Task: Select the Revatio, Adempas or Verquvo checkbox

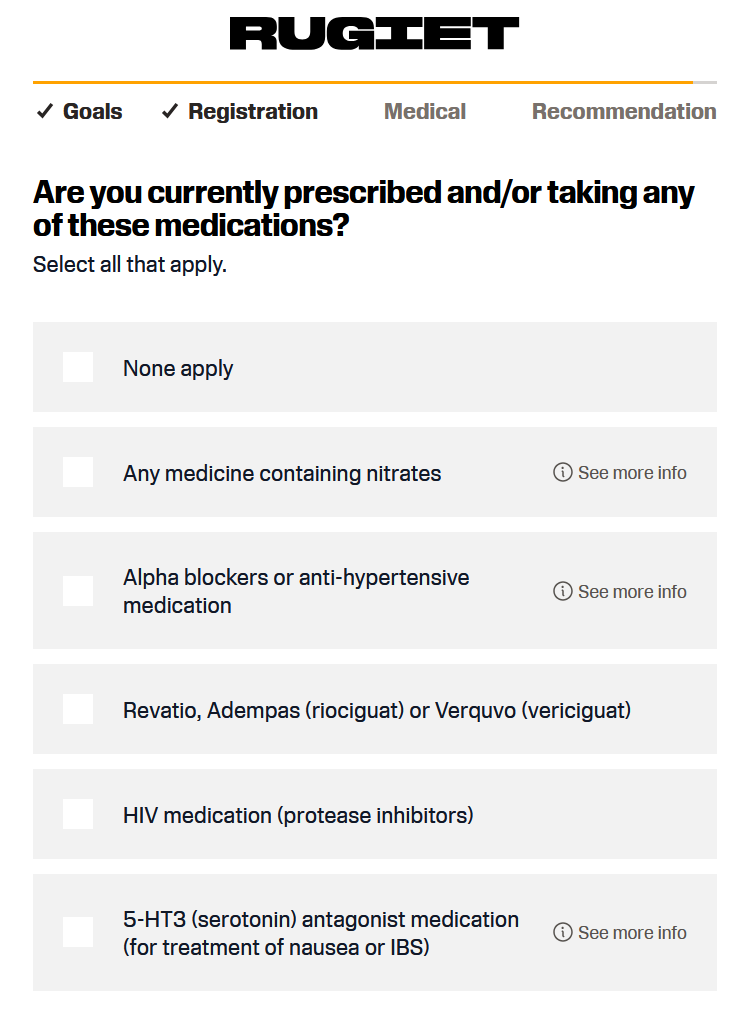Action: (x=78, y=709)
